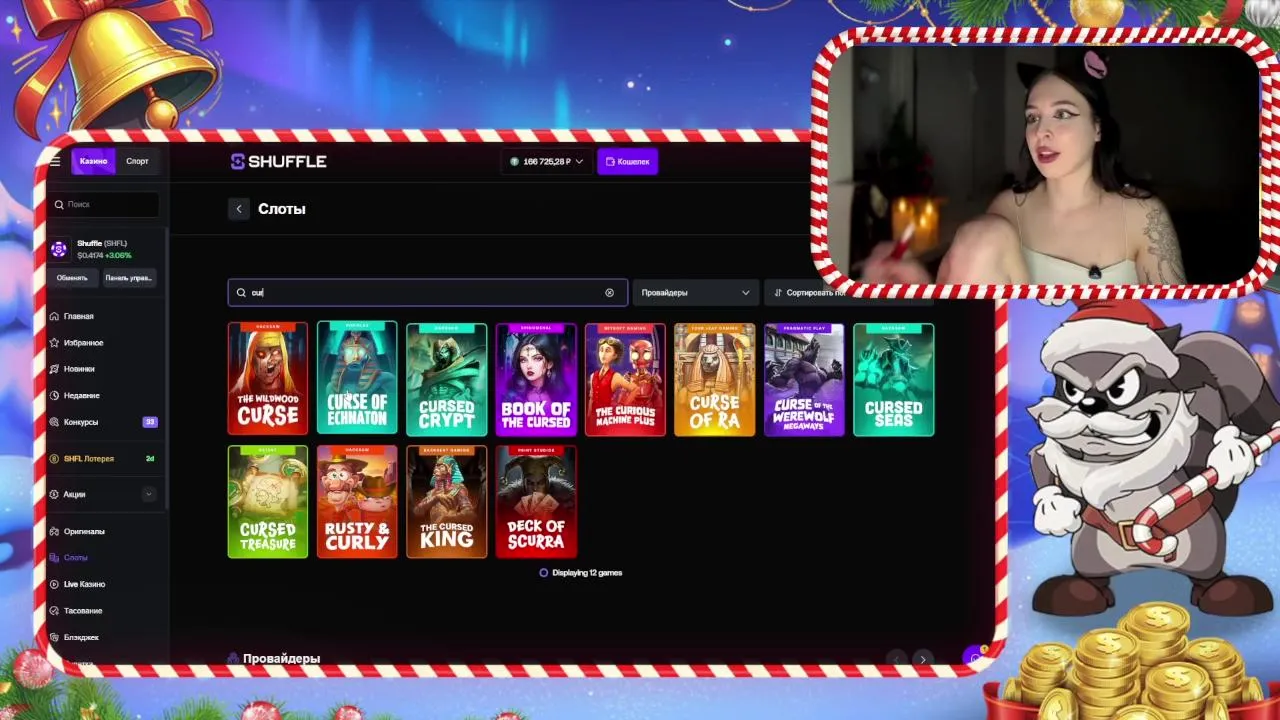Switch to the Спорт tab
The width and height of the screenshot is (1280, 720).
point(137,161)
